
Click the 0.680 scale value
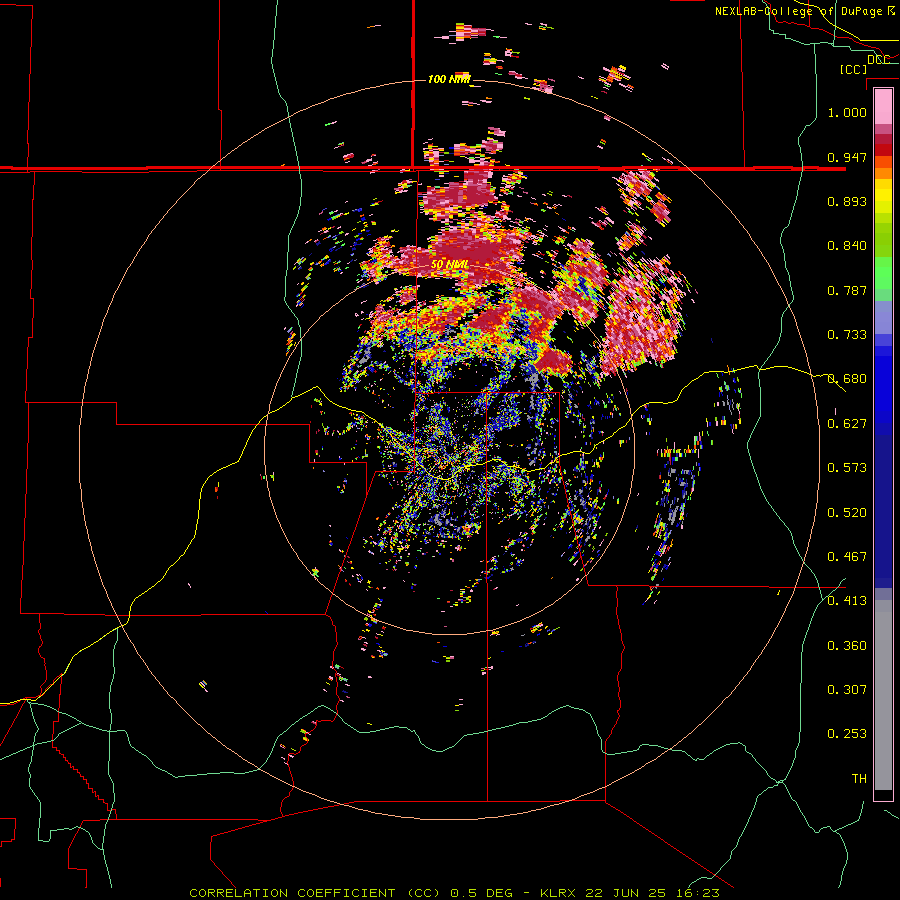click(847, 379)
